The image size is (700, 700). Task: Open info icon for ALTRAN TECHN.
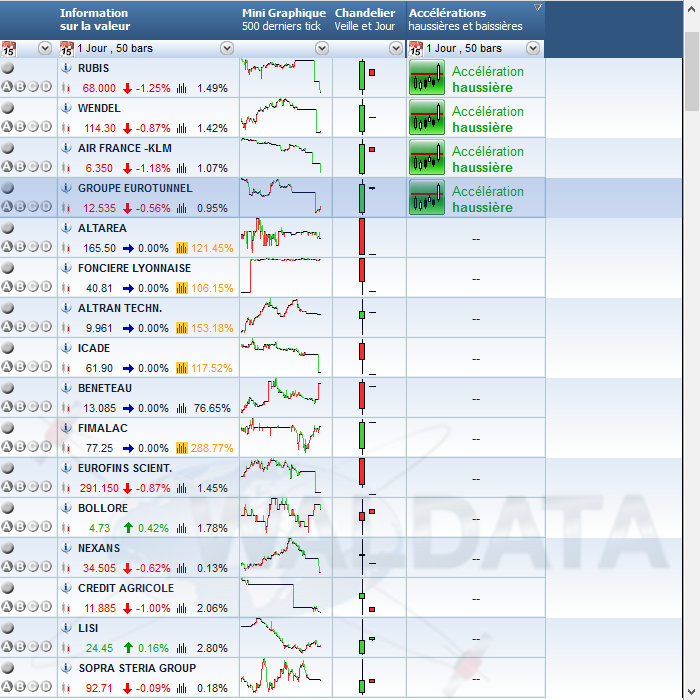click(67, 308)
